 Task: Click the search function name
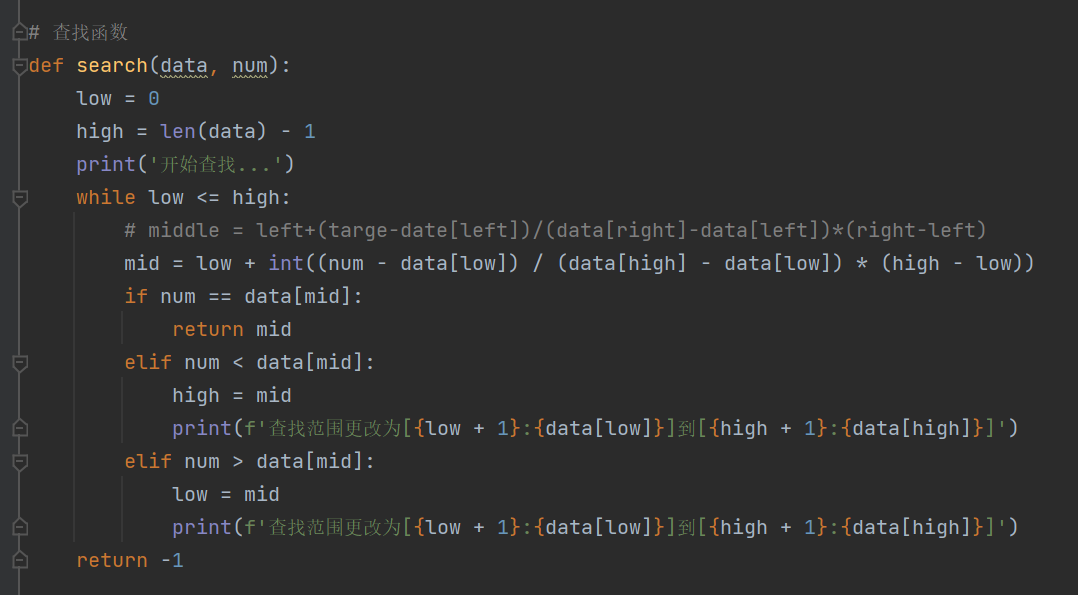click(x=112, y=66)
